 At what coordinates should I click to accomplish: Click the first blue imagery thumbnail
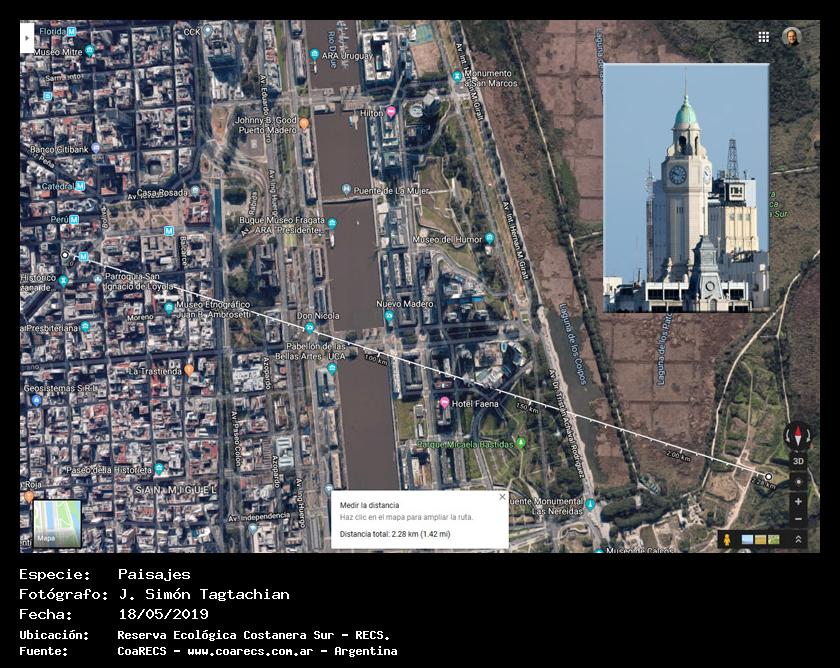(x=747, y=540)
